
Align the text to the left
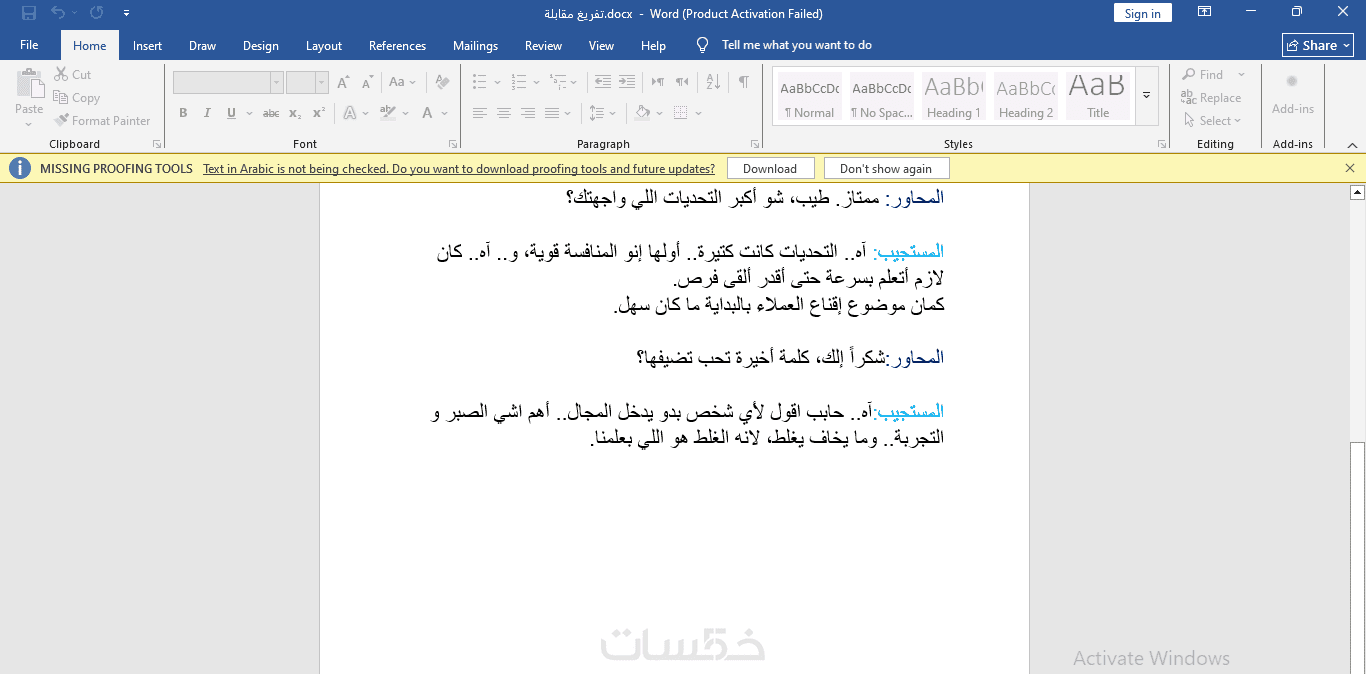480,113
